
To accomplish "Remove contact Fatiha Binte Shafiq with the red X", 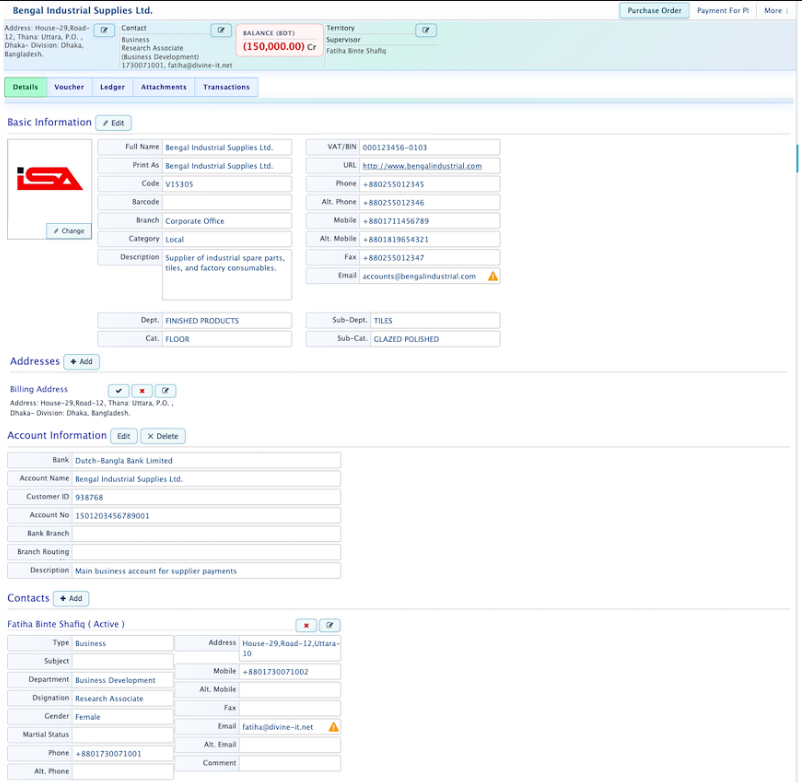I will click(306, 625).
